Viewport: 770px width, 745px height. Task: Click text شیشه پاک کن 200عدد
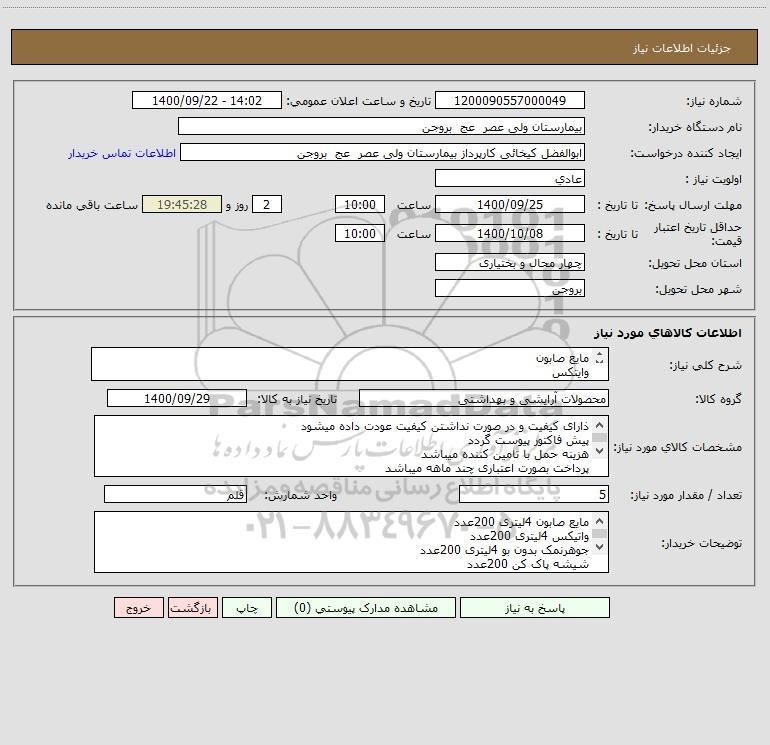[x=527, y=564]
